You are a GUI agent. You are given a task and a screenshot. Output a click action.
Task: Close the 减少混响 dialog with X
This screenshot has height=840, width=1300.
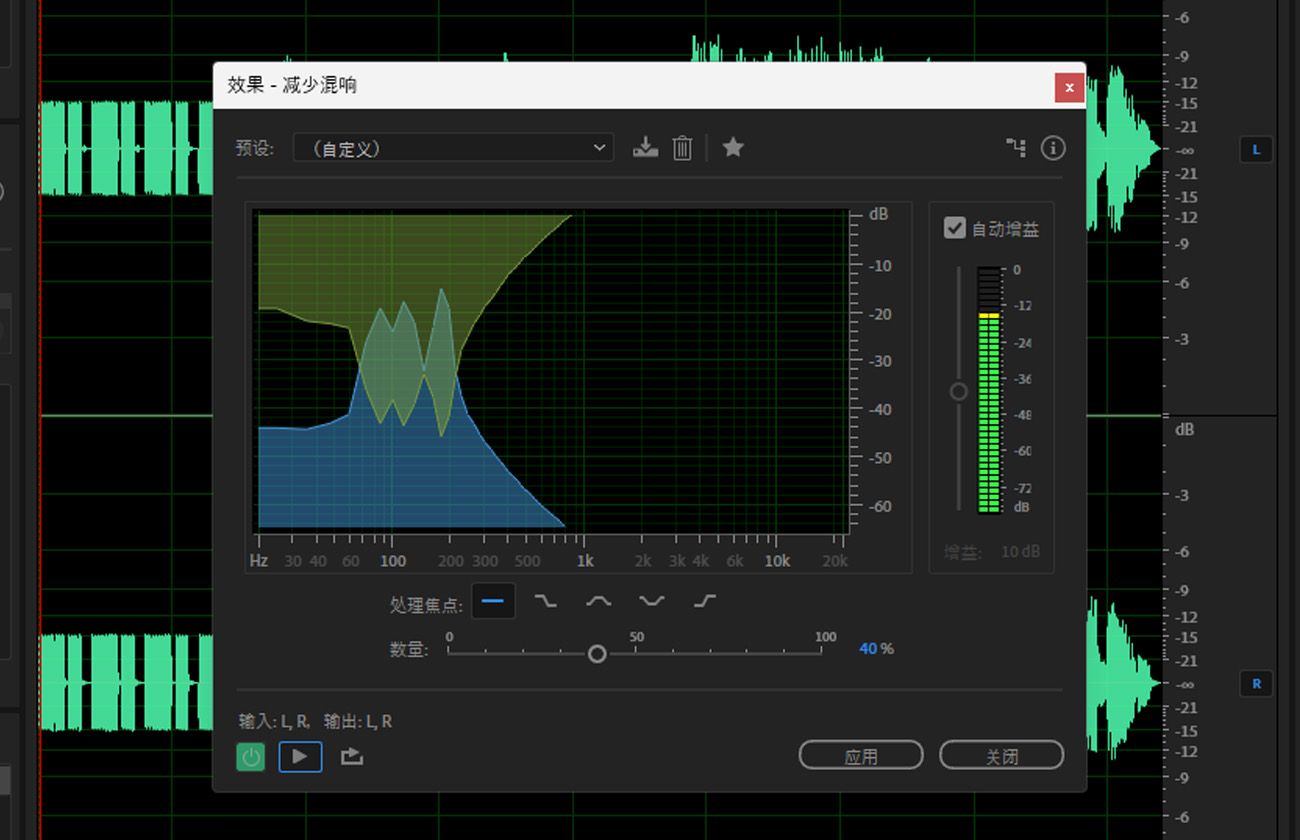pos(1069,87)
